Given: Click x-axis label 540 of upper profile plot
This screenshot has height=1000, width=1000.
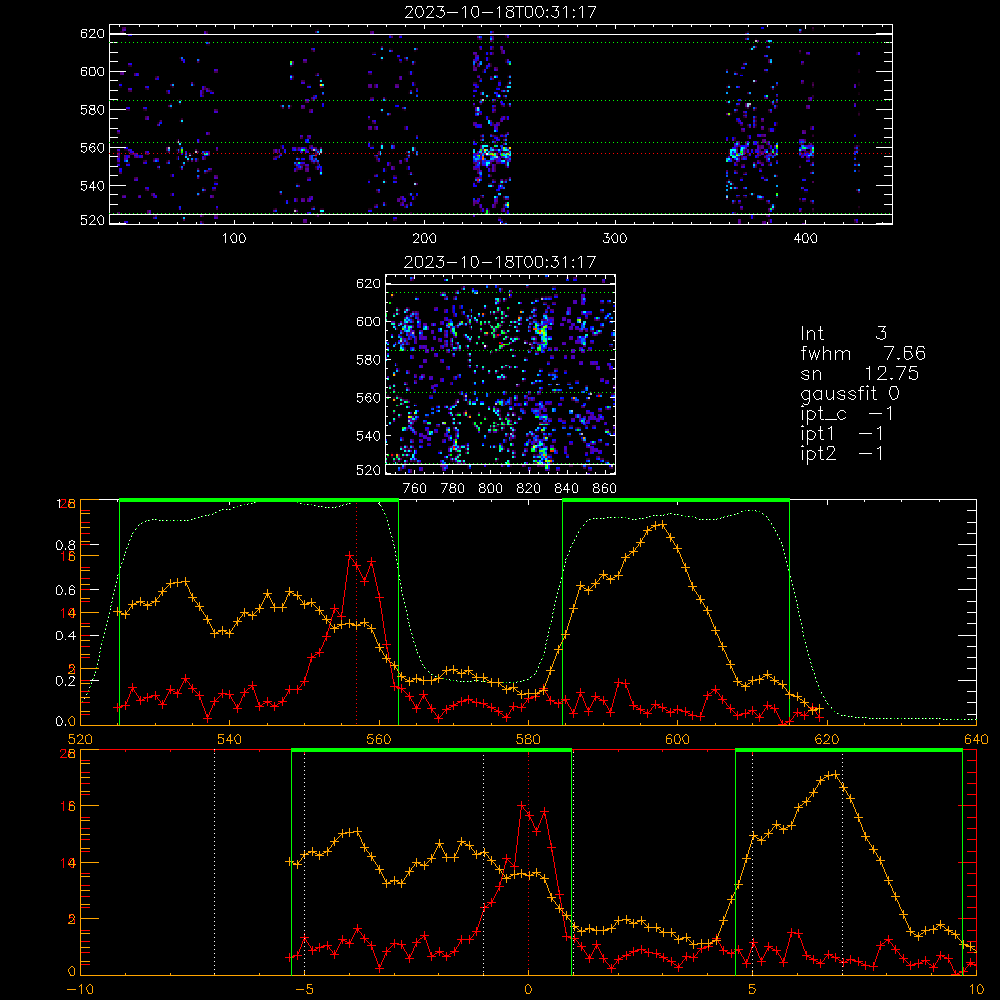Looking at the screenshot, I should [229, 739].
